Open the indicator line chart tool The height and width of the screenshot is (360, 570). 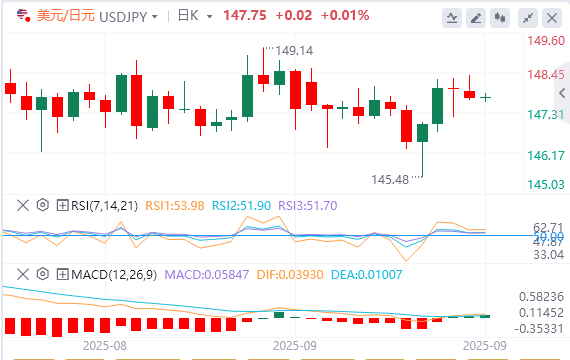coord(452,17)
